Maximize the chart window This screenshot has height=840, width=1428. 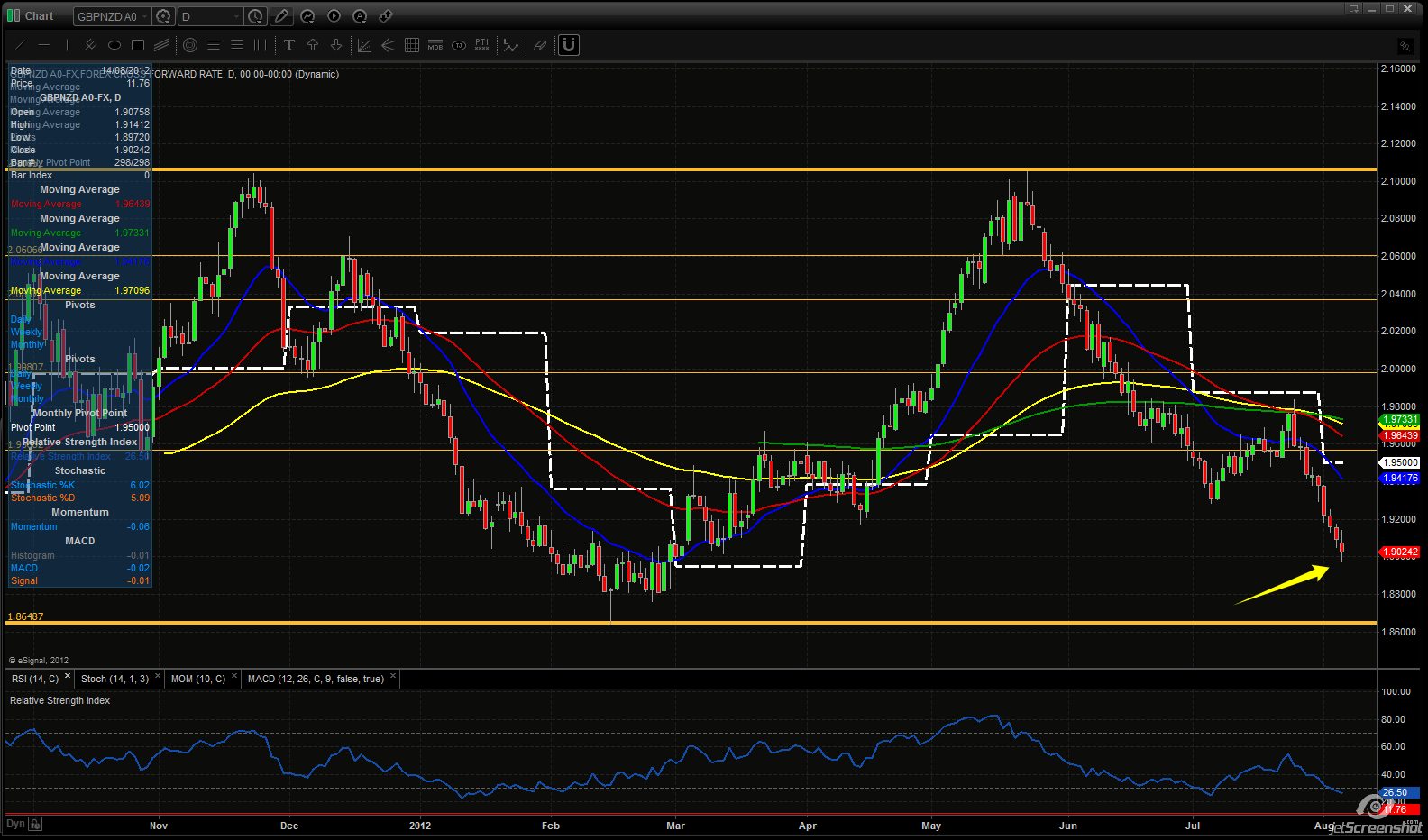point(1389,8)
